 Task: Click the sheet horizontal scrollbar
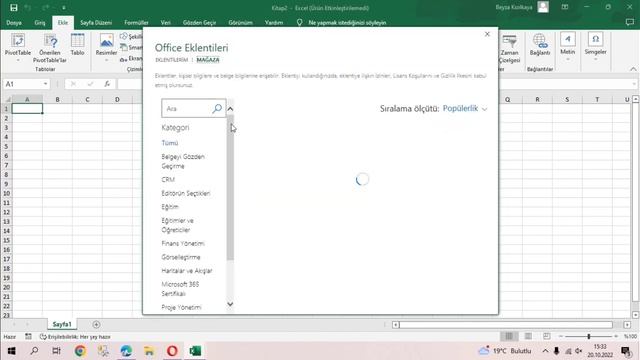(505, 324)
